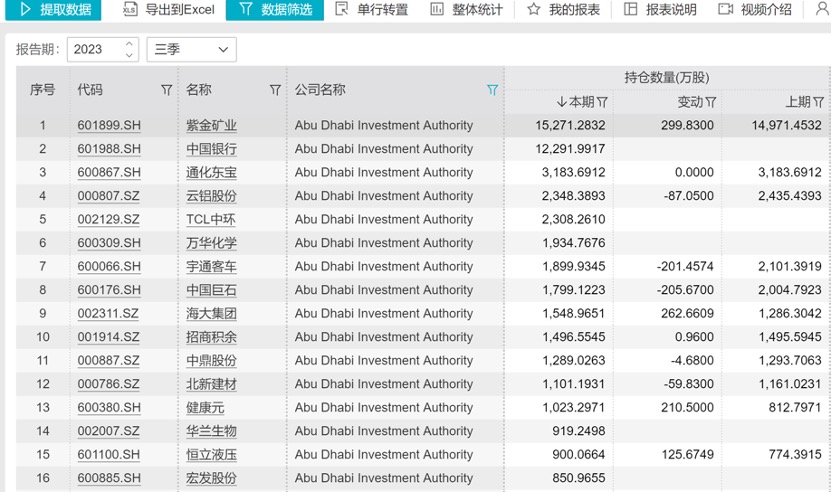
Task: Click filter icon in 名称 column header
Action: (275, 90)
